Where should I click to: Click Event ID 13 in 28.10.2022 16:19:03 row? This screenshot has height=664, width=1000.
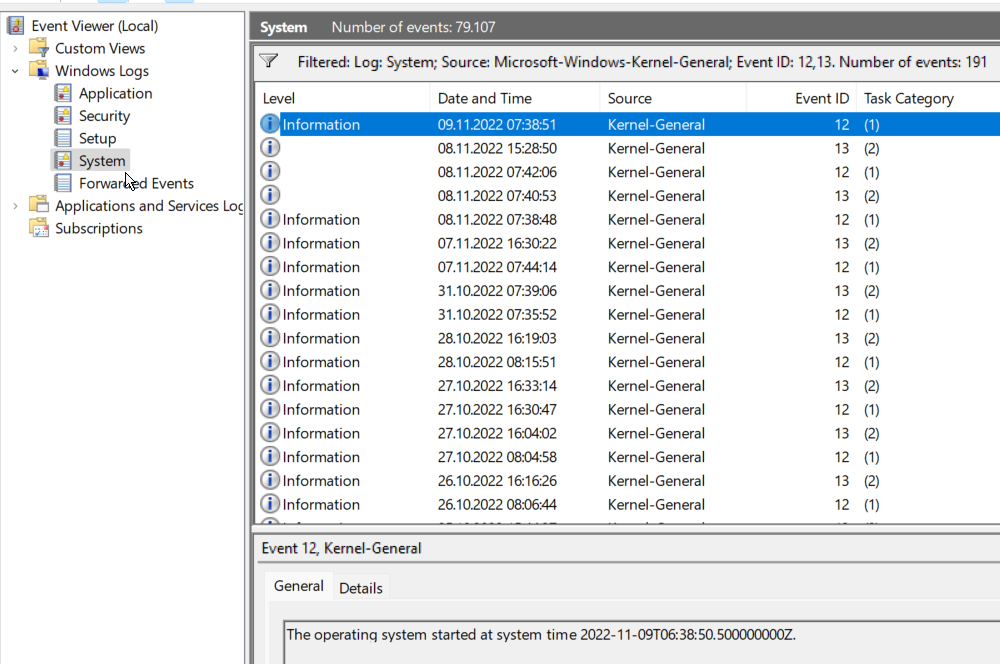click(842, 338)
